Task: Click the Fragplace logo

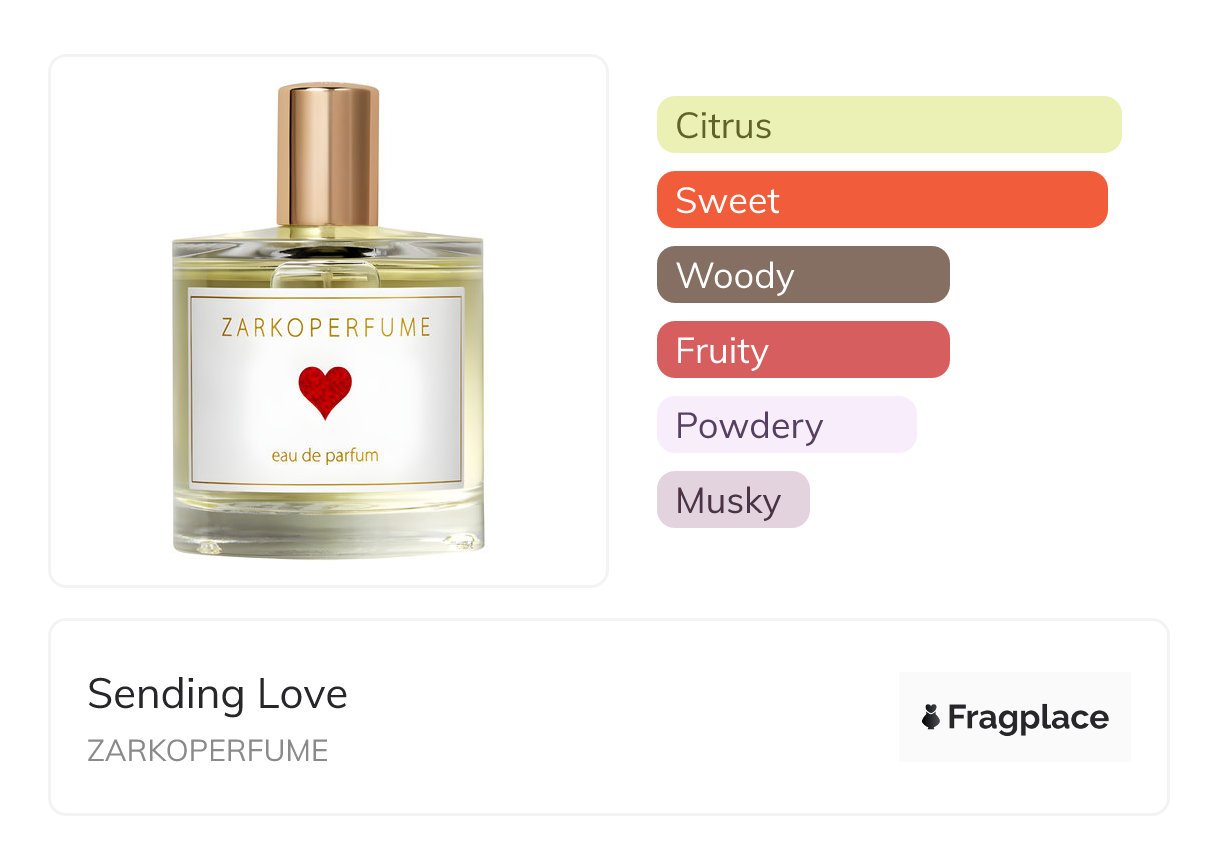Action: tap(1015, 717)
